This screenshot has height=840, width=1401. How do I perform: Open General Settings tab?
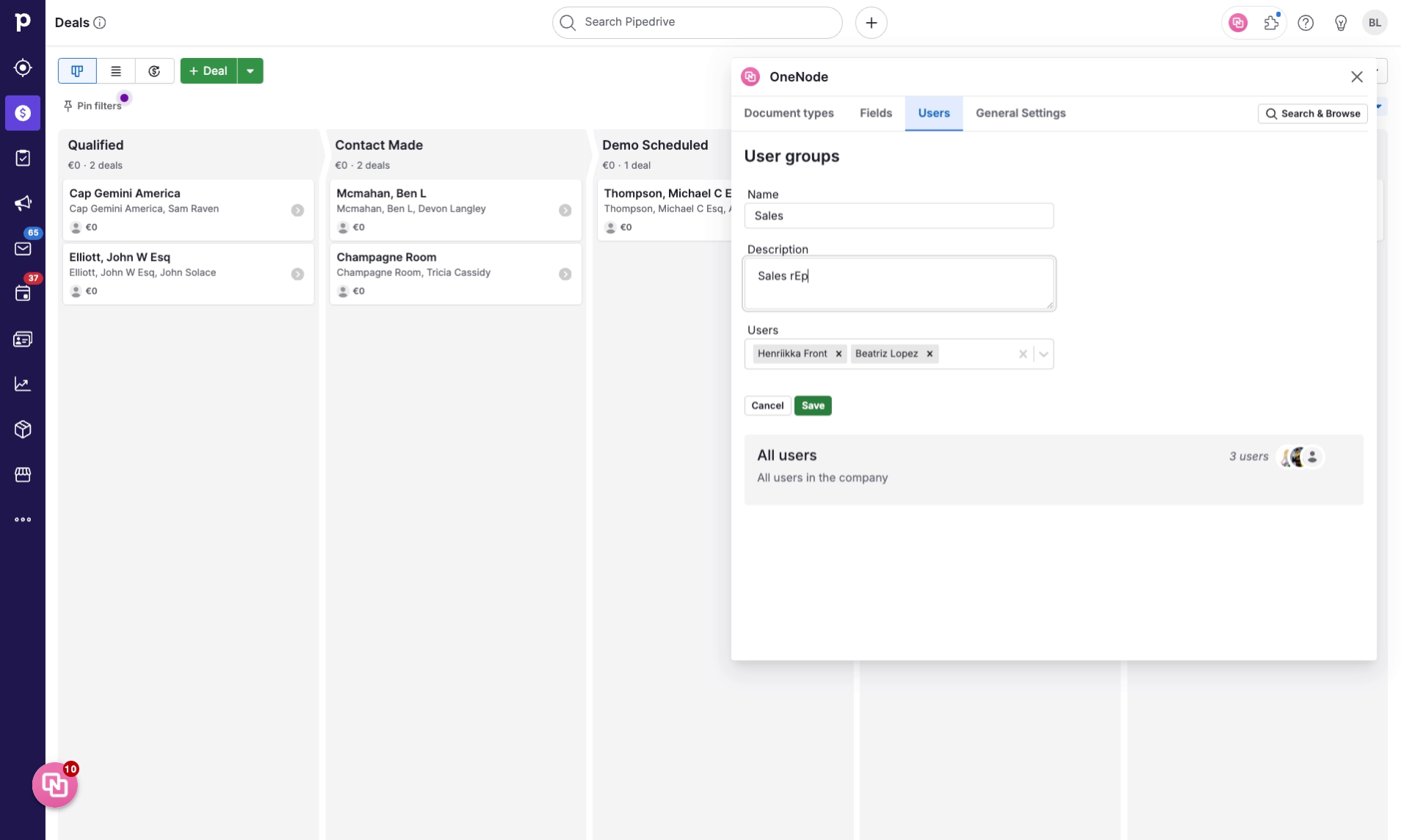point(1021,113)
